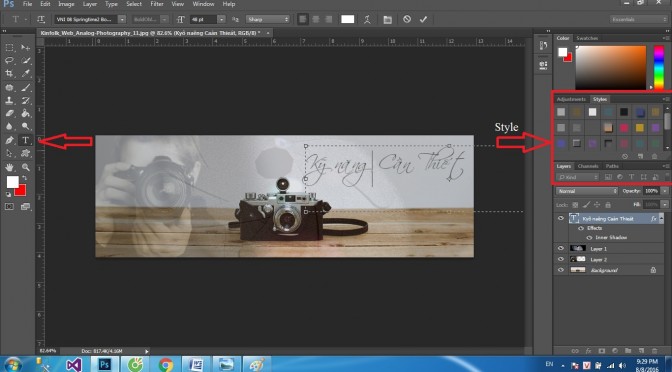Select the Spot Healing Brush tool

tap(9, 87)
